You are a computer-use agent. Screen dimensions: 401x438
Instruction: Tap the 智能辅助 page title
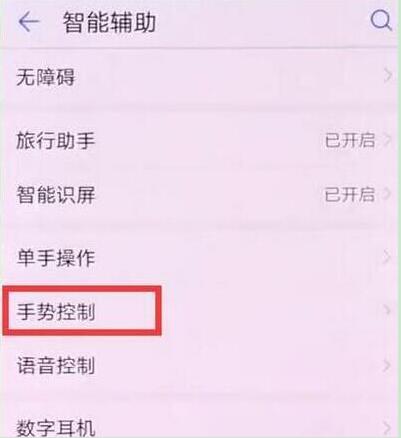pos(109,22)
